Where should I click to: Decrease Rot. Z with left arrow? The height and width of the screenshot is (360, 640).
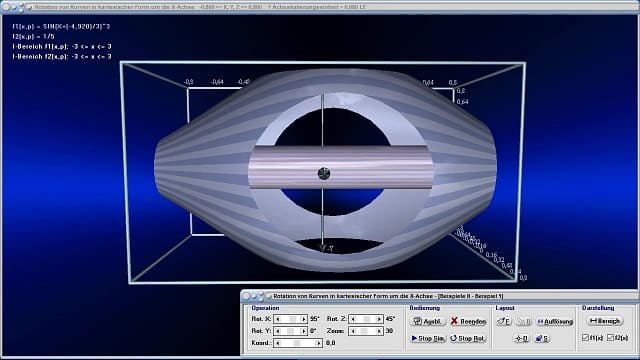pos(353,319)
